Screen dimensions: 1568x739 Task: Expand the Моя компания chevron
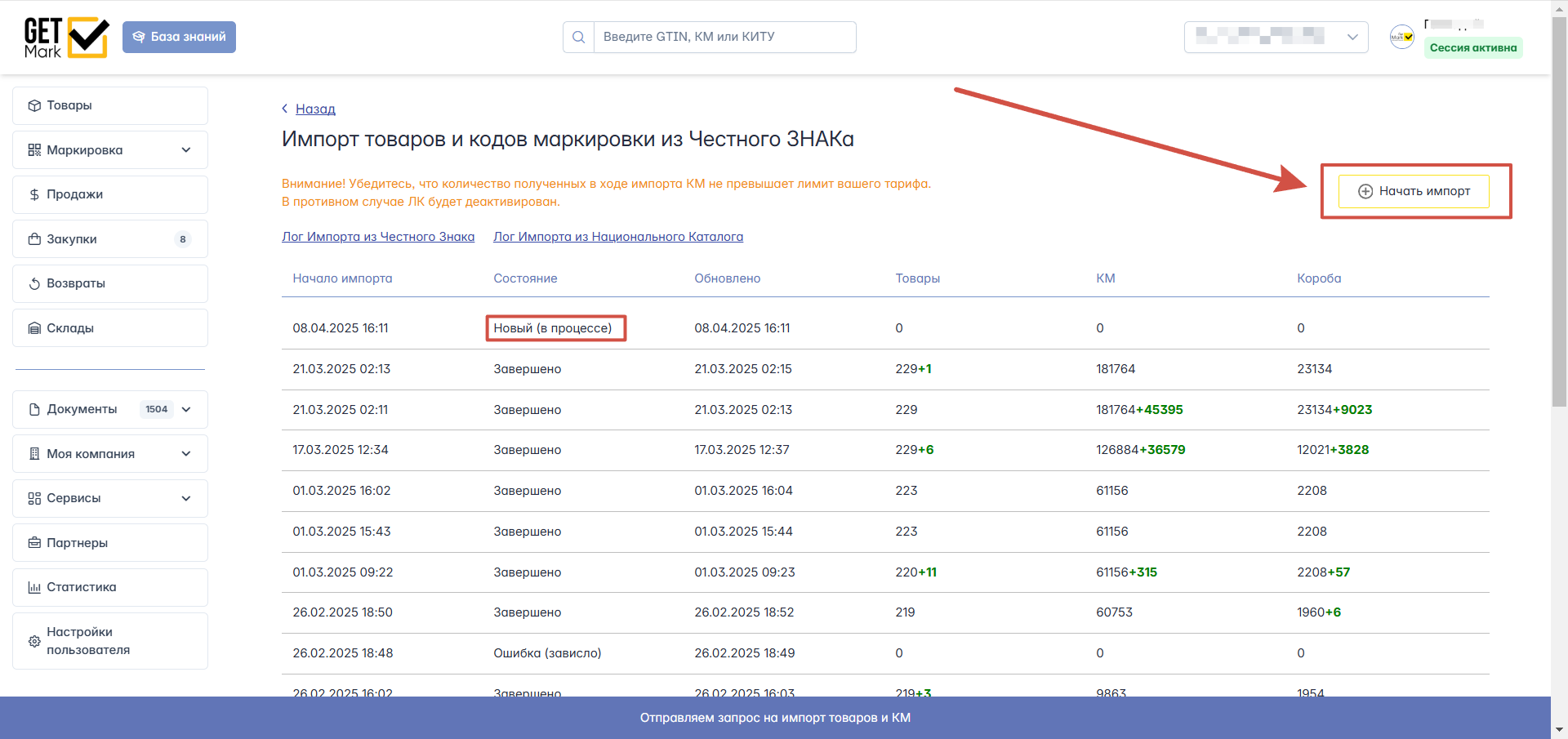click(x=186, y=454)
